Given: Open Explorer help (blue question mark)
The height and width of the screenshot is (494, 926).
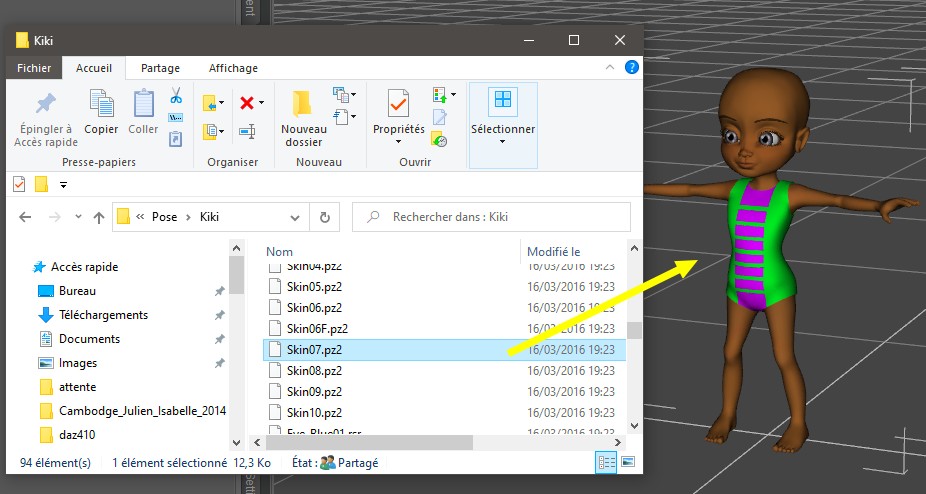Looking at the screenshot, I should (x=631, y=67).
